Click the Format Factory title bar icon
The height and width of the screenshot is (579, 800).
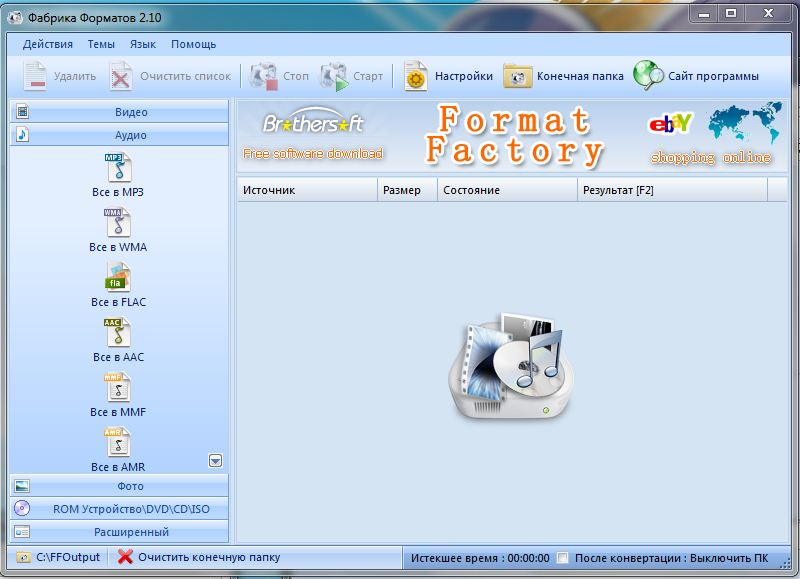(15, 18)
